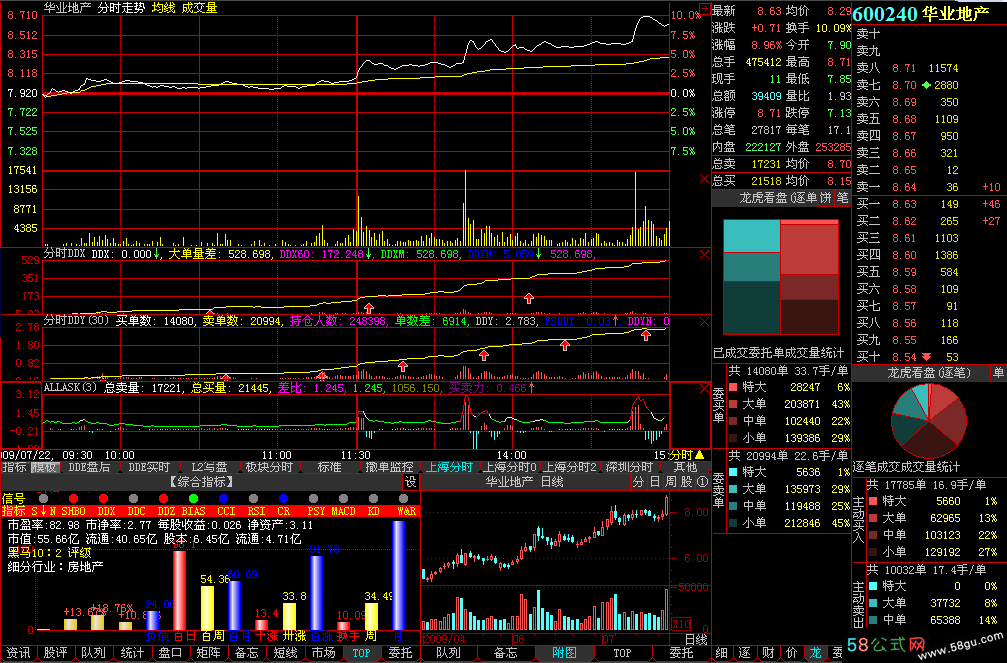The image size is (1007, 663).
Task: Open the 资讯 bottom tab
Action: tap(18, 653)
